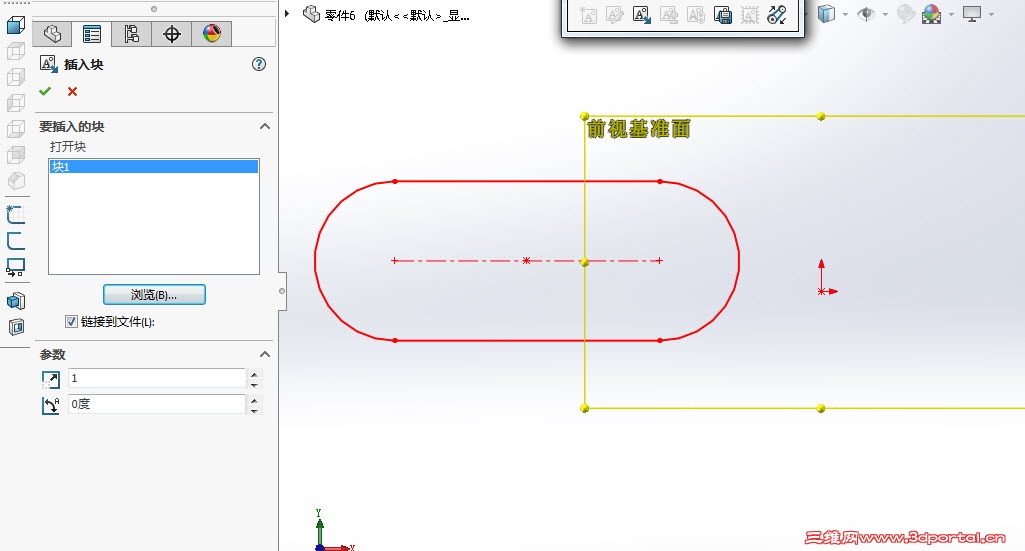This screenshot has width=1025, height=551.
Task: Click the panel collapse handle on divider
Action: tap(282, 291)
